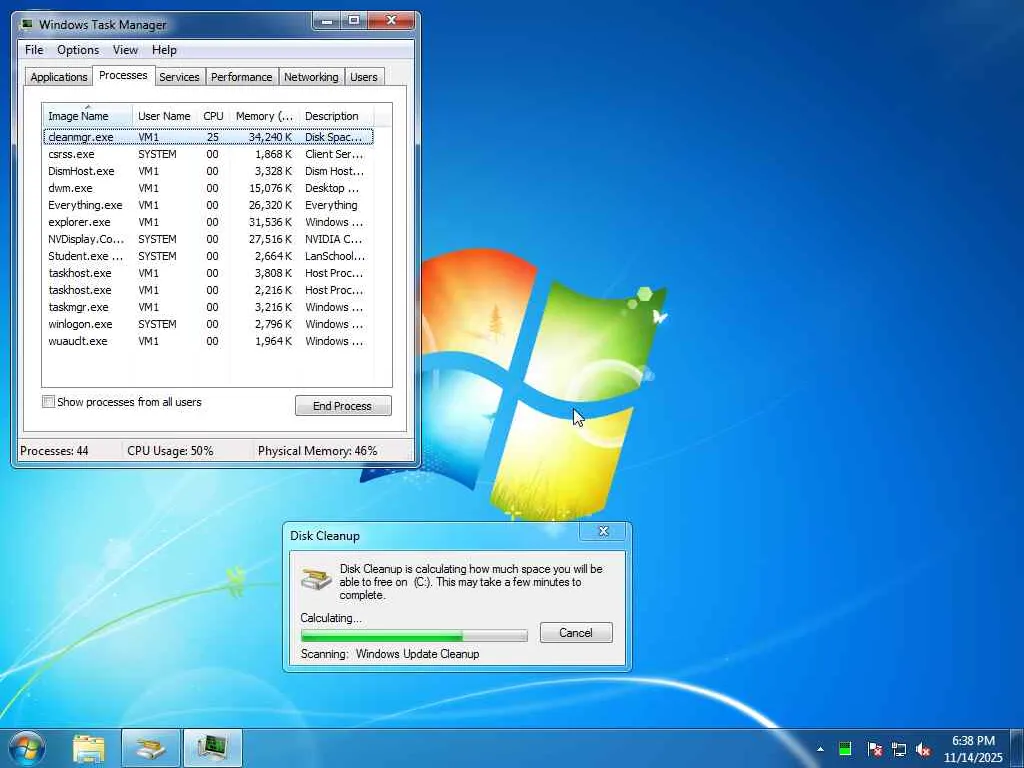The image size is (1024, 768).
Task: Select the DismHost.exe process
Action: 208,171
